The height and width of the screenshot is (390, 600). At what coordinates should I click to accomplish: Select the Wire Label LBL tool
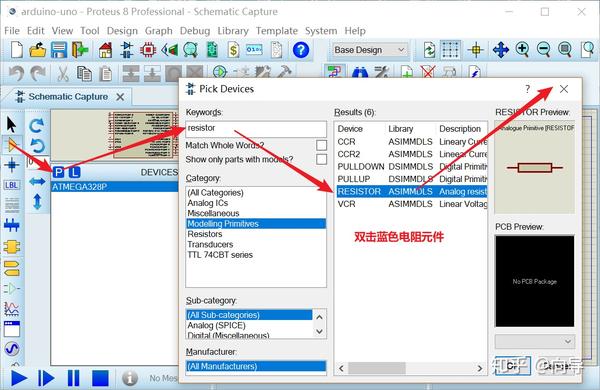11,185
